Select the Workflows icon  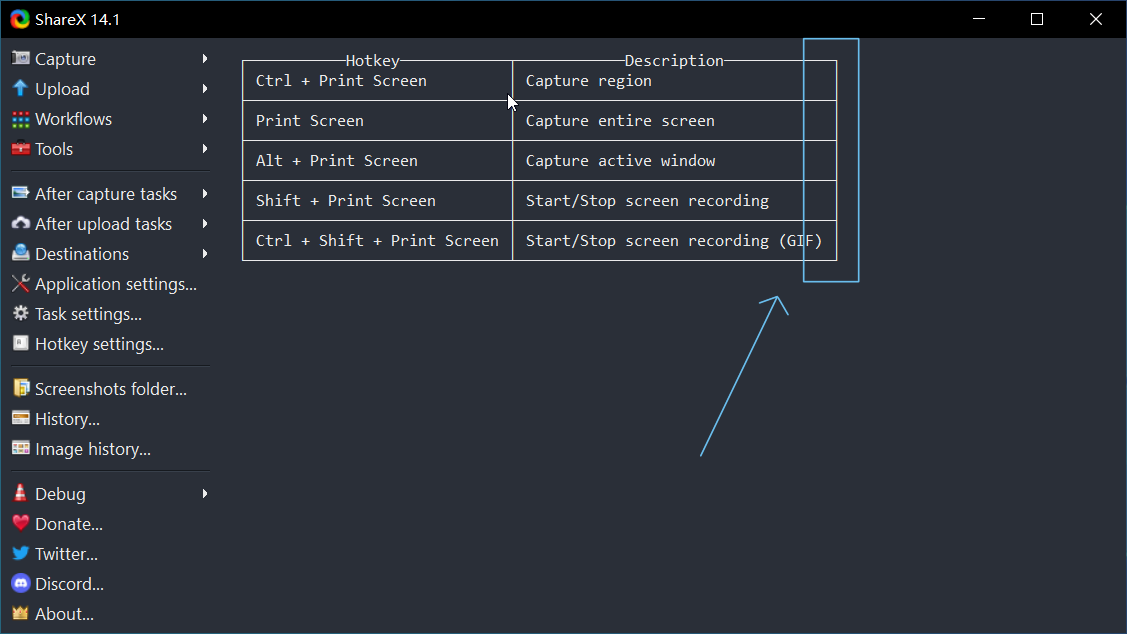[19, 118]
